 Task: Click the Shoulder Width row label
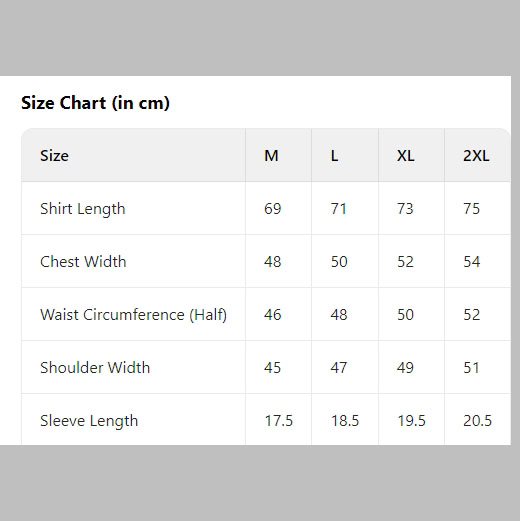click(95, 368)
